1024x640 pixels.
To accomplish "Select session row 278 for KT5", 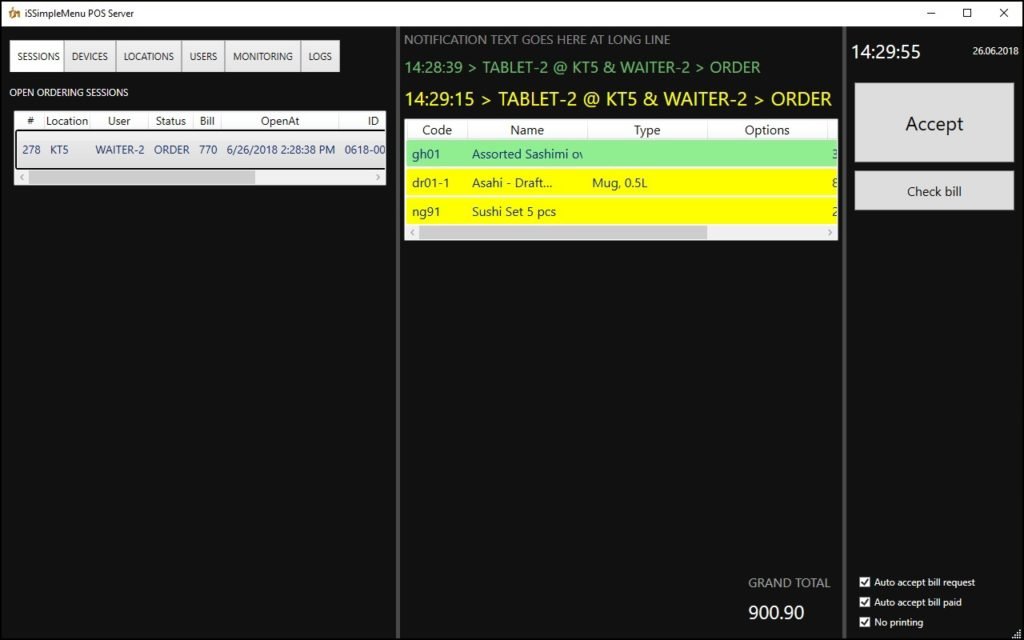I will coord(200,150).
